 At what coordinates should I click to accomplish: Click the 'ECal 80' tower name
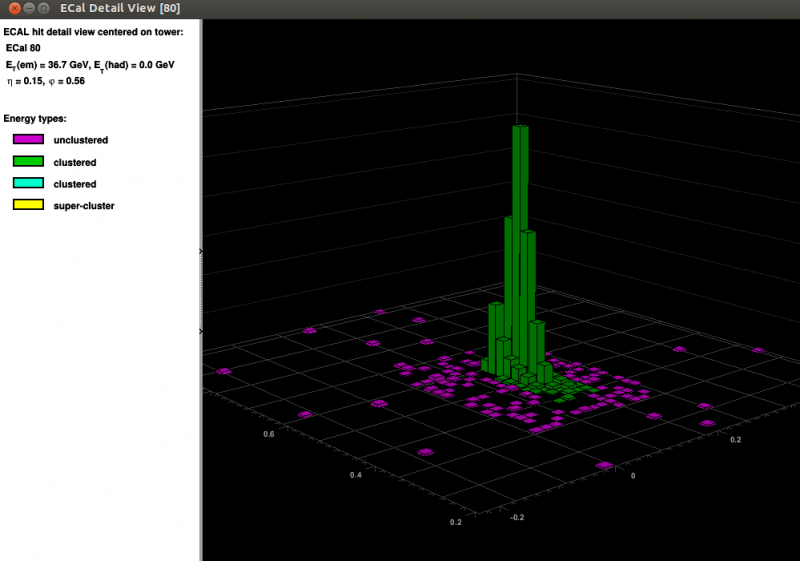pyautogui.click(x=23, y=48)
